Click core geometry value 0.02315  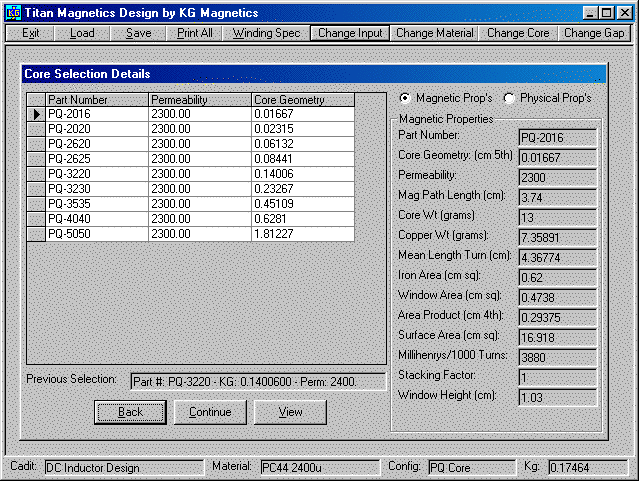[x=303, y=129]
